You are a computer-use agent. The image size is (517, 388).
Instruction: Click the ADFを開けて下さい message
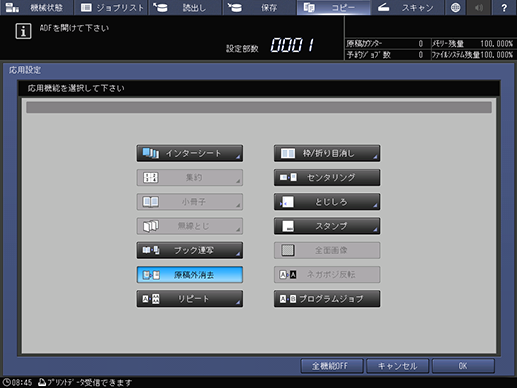74,28
